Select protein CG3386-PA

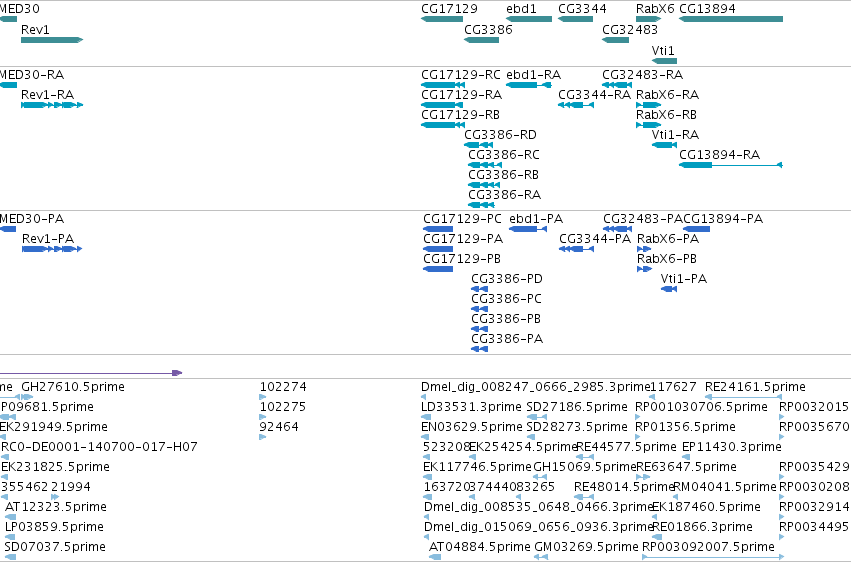coord(479,349)
